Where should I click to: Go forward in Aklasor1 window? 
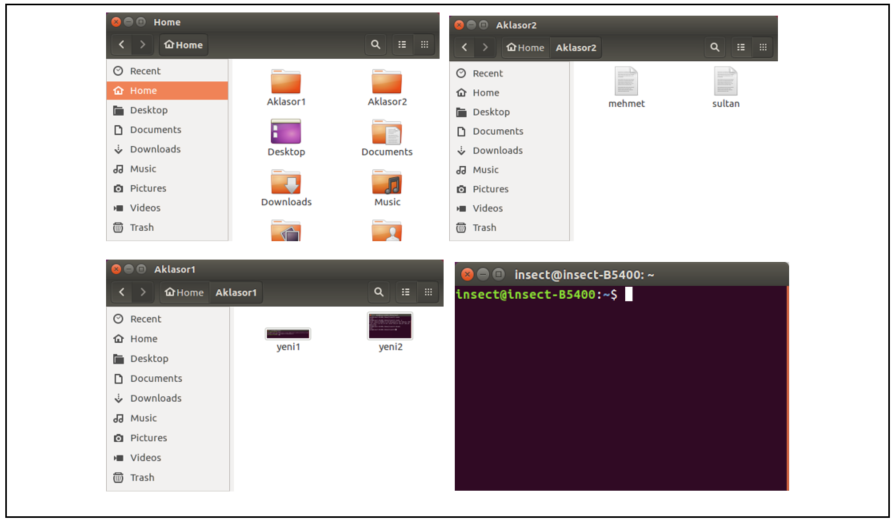143,292
